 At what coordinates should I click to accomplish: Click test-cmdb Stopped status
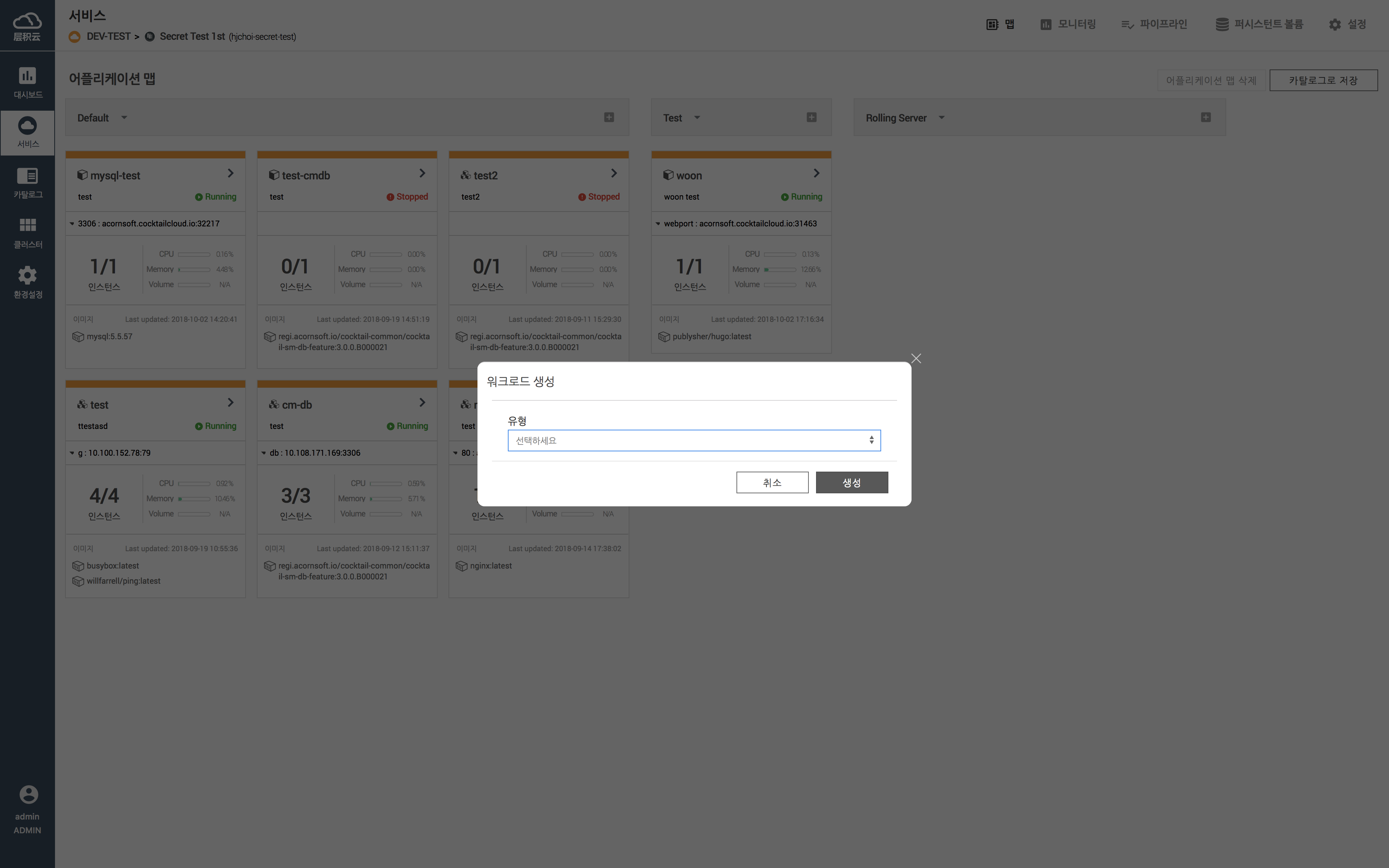click(408, 197)
